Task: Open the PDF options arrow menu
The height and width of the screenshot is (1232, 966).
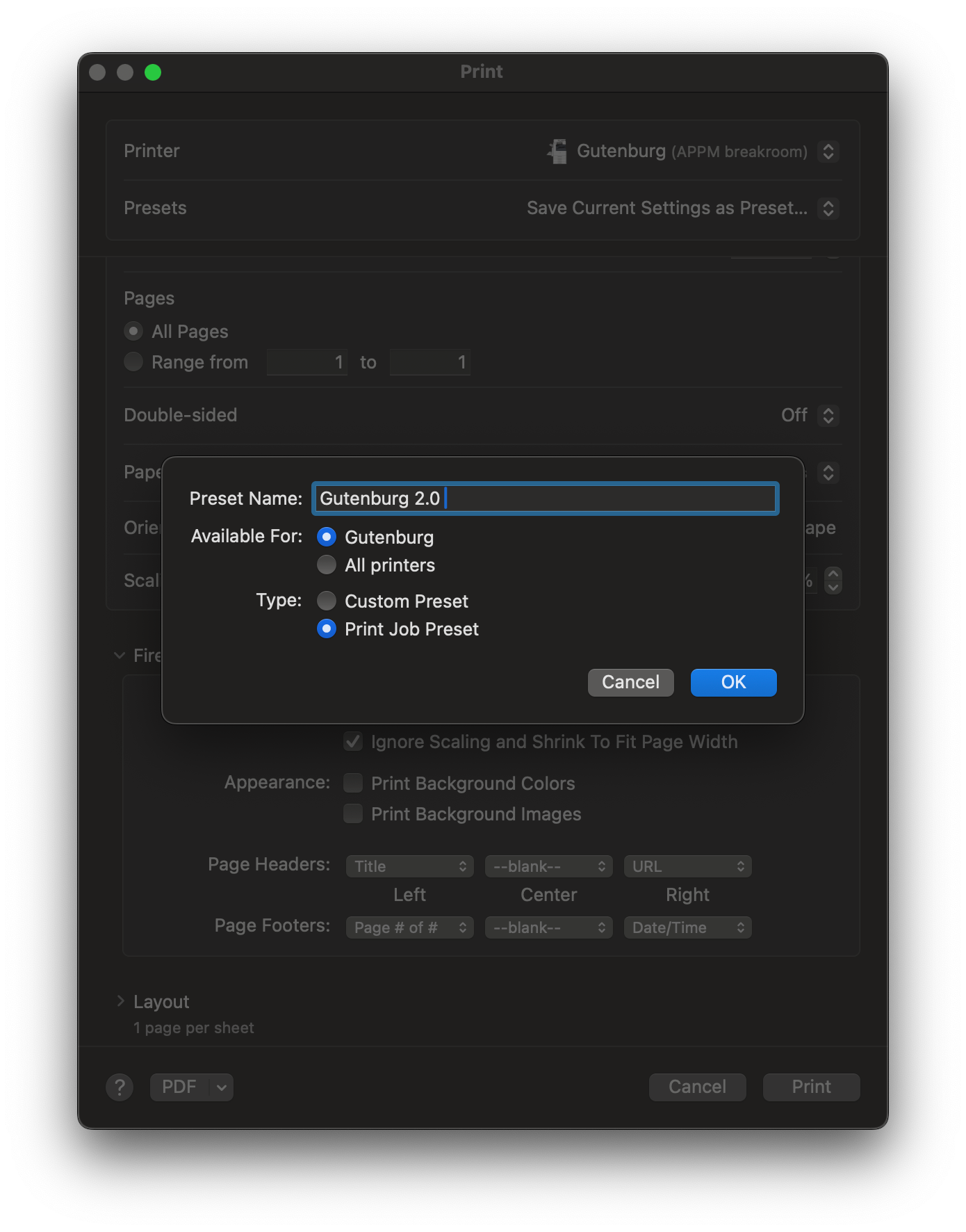Action: [x=221, y=1087]
